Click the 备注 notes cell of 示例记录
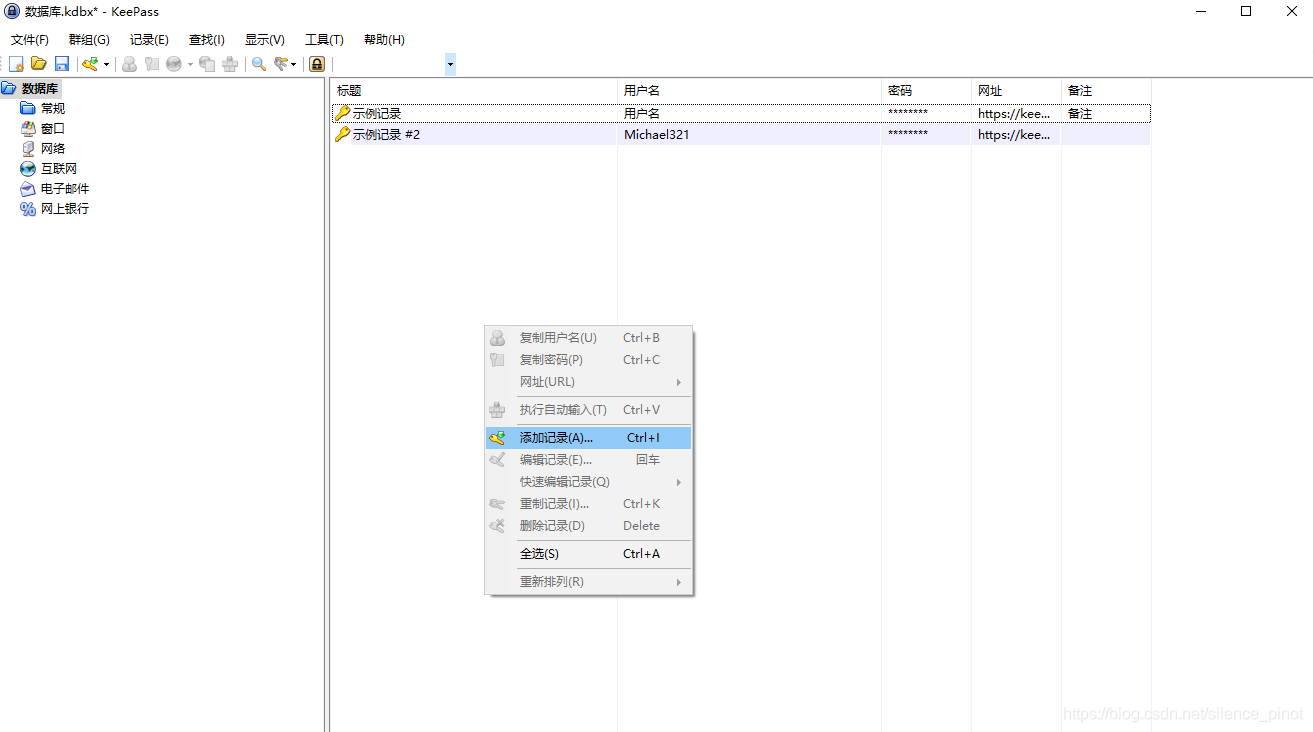 [x=1080, y=114]
